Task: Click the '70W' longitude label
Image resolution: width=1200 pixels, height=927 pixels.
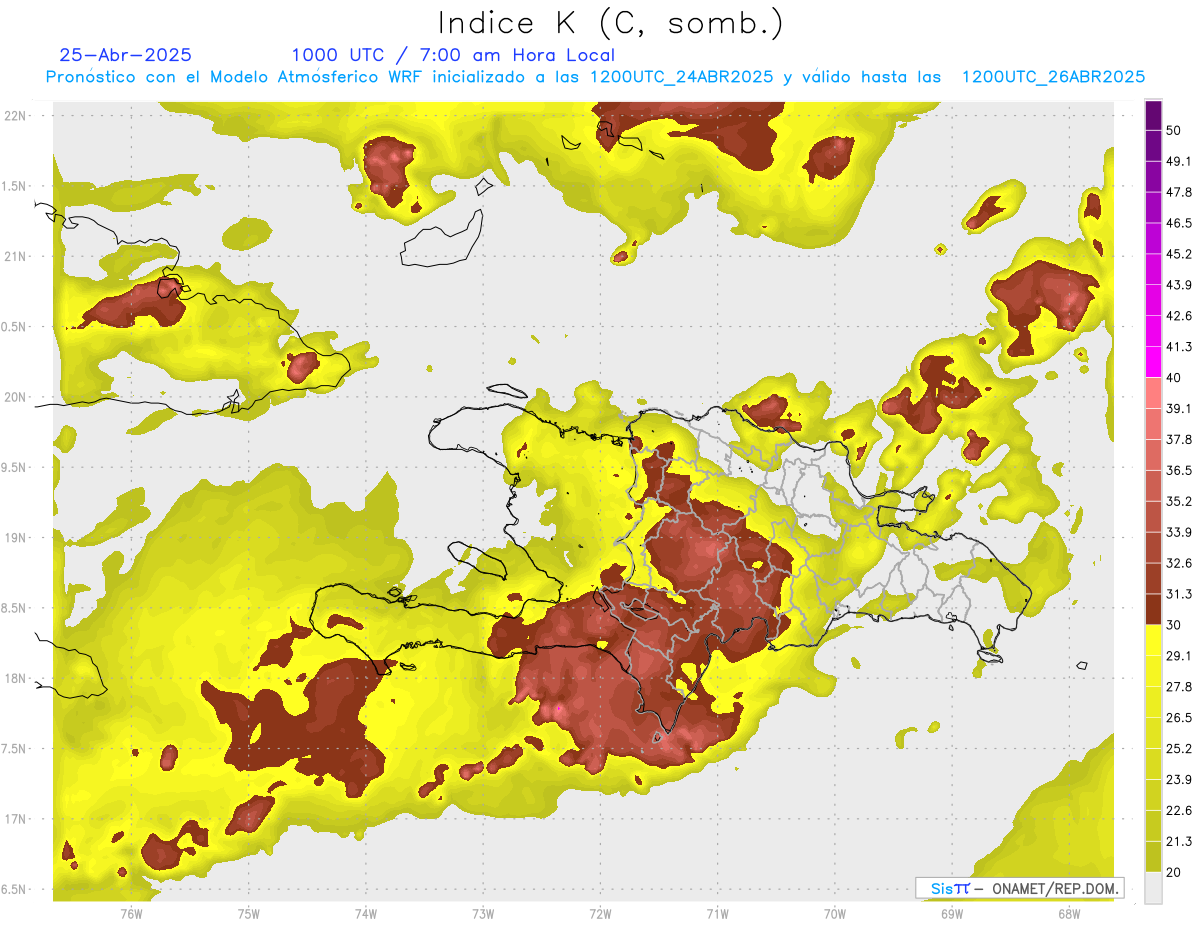Action: 834,913
